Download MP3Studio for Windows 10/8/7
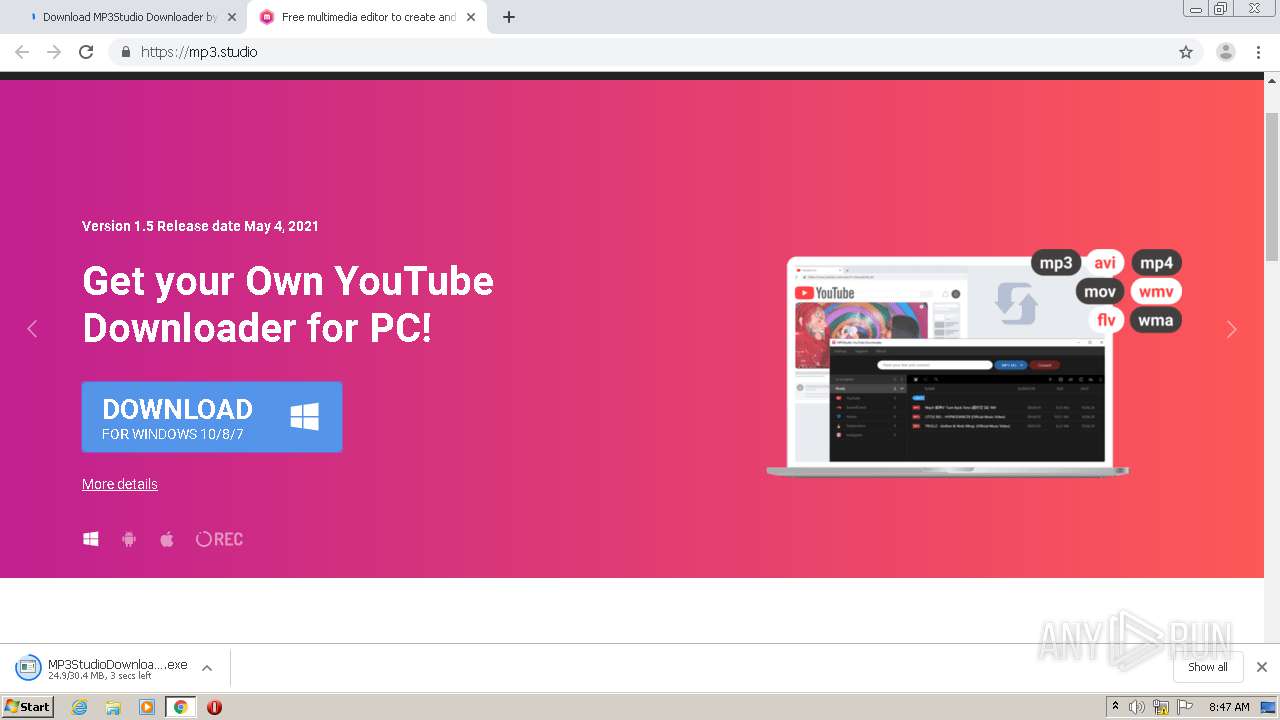The image size is (1280, 720). tap(212, 417)
